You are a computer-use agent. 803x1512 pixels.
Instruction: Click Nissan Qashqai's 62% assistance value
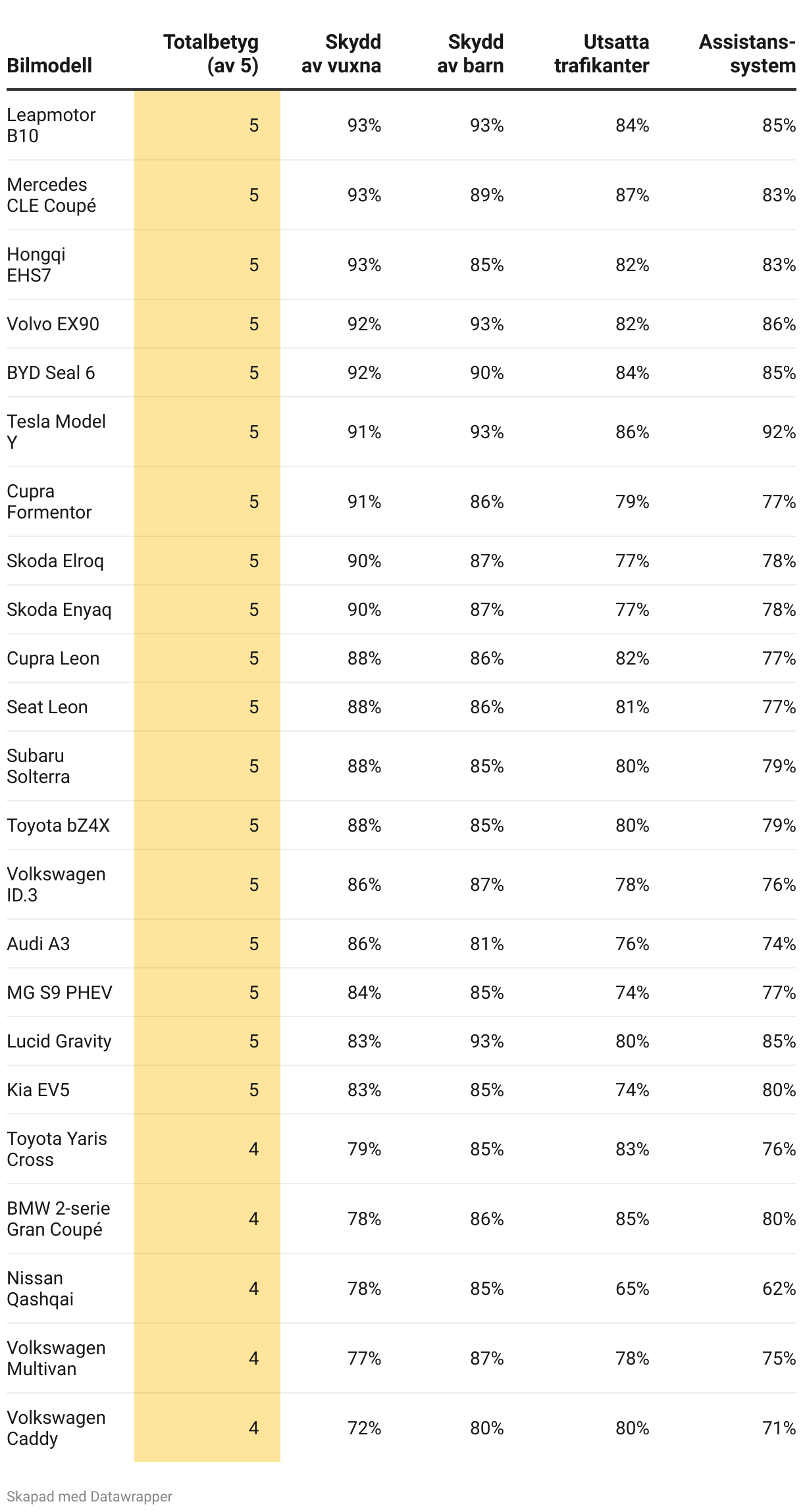779,1289
